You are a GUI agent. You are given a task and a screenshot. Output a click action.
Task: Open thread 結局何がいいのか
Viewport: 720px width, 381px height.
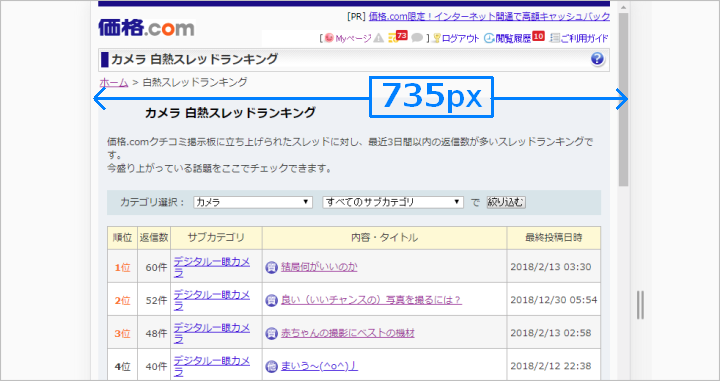click(x=319, y=267)
